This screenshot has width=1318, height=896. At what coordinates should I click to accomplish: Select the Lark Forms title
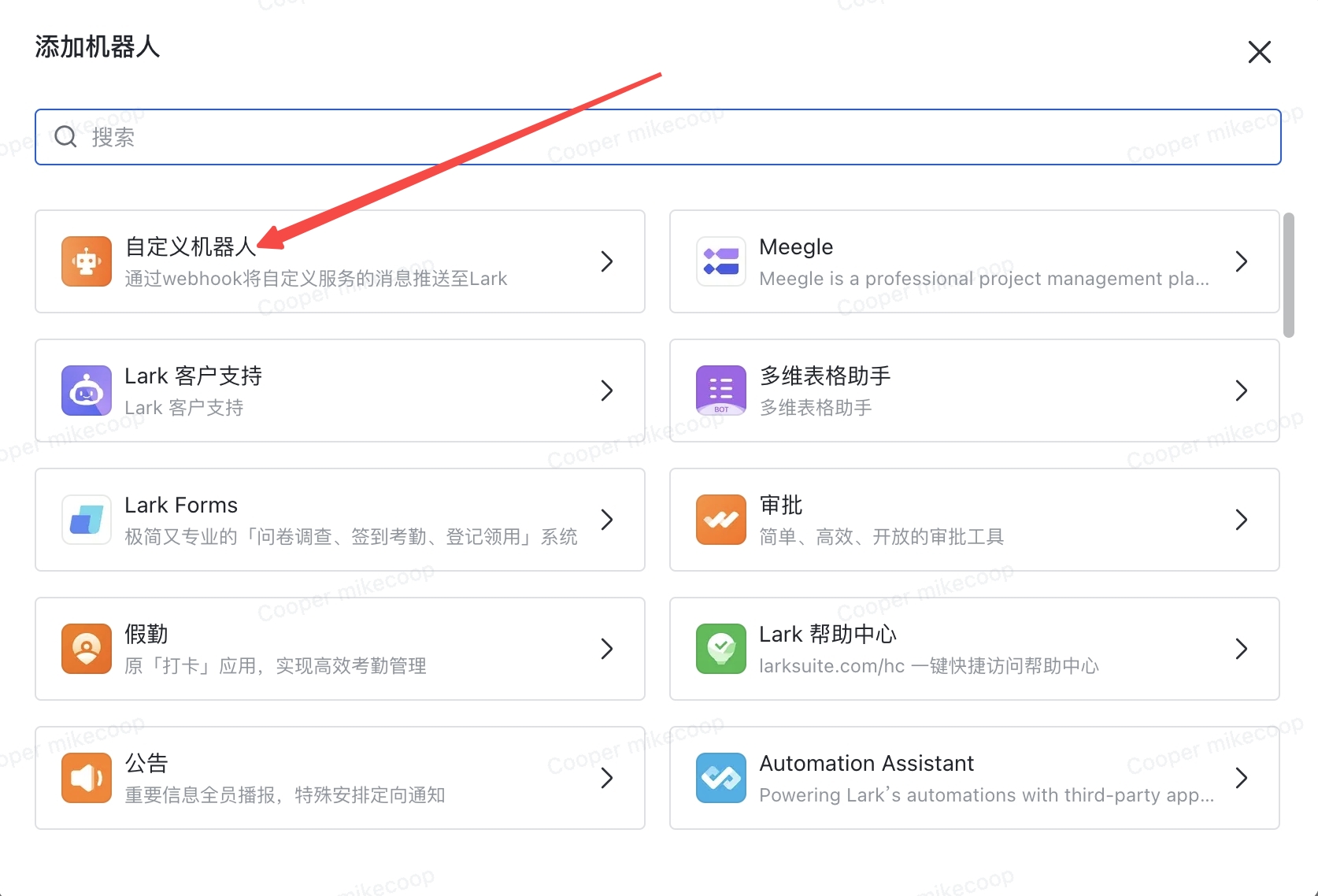(181, 505)
